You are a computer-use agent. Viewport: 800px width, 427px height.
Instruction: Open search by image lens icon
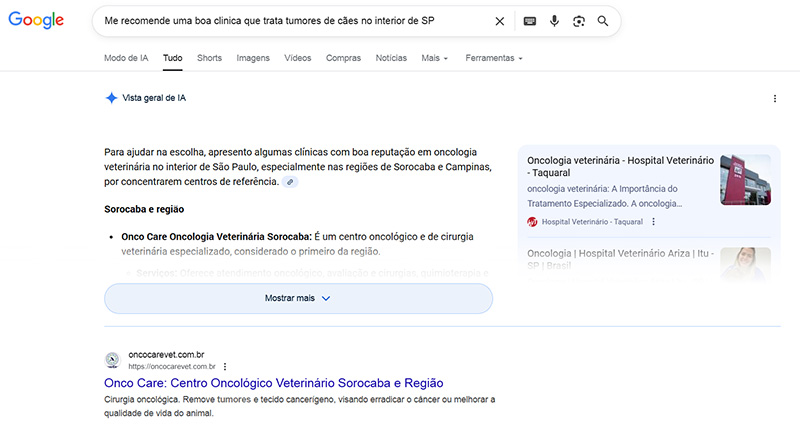tap(578, 21)
